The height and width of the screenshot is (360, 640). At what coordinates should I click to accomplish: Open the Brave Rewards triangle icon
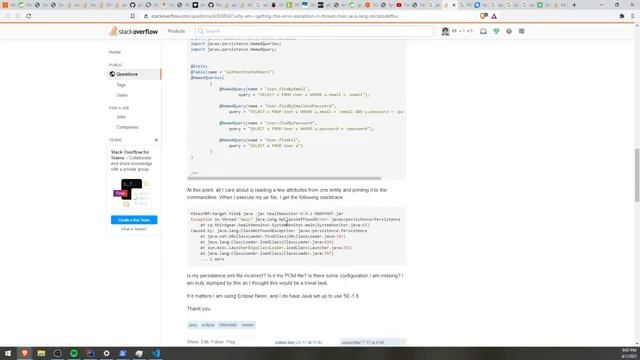(494, 16)
